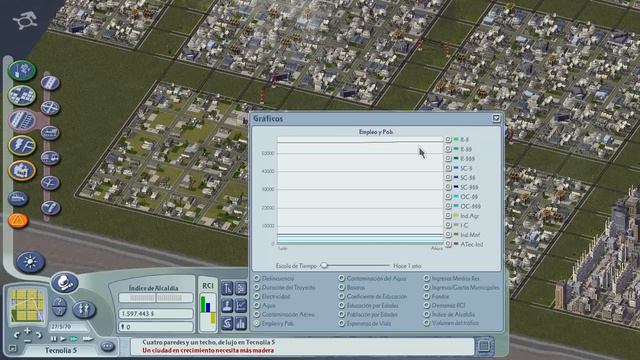This screenshot has width=640, height=360.
Task: Click the Escala de Tiempo slider handle
Action: tap(324, 266)
